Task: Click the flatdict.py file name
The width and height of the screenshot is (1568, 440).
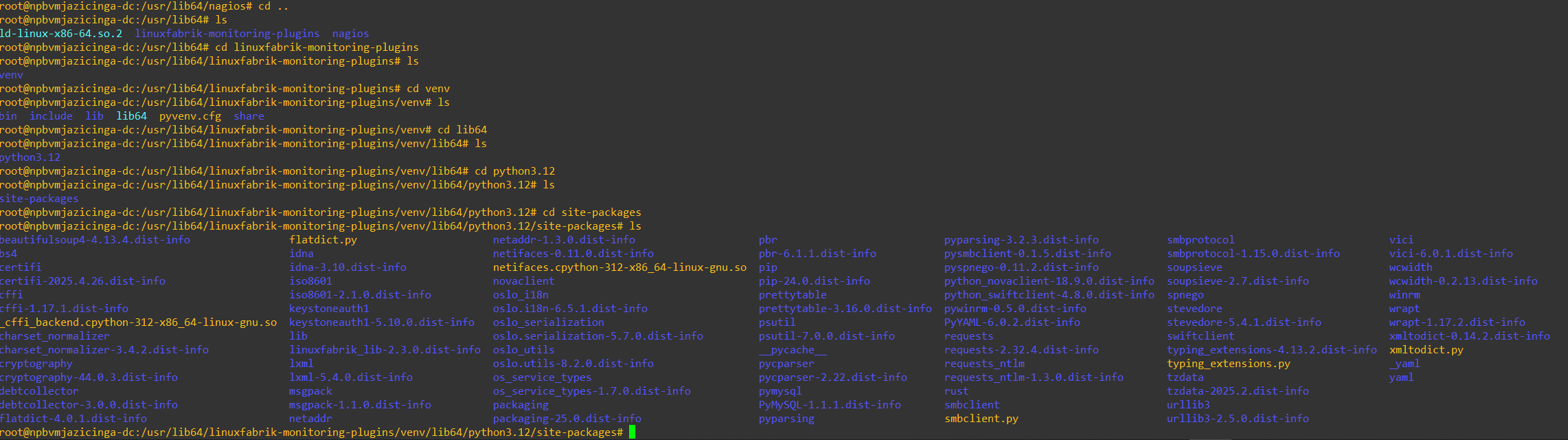Action: [323, 240]
